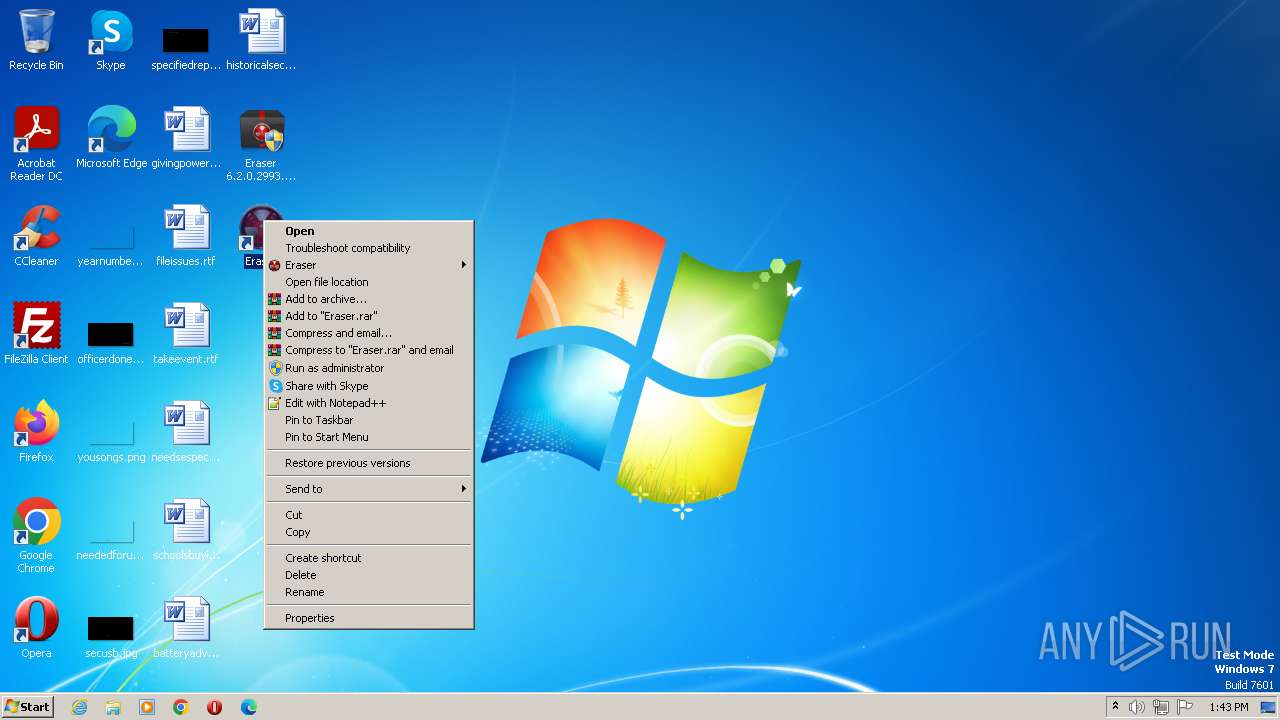
Task: Choose Open file location
Action: pos(369,282)
